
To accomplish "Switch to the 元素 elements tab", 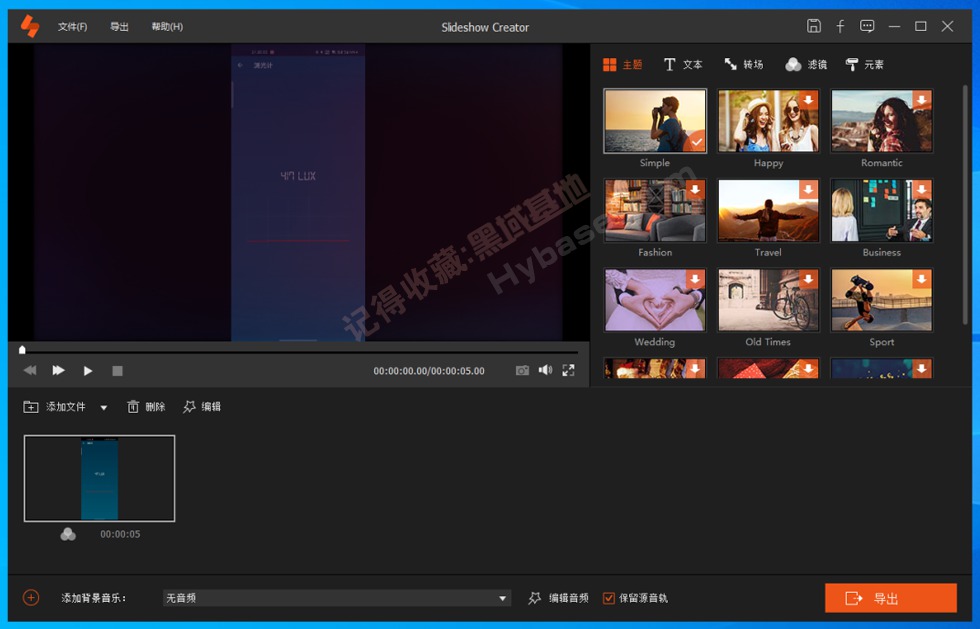I will 864,64.
